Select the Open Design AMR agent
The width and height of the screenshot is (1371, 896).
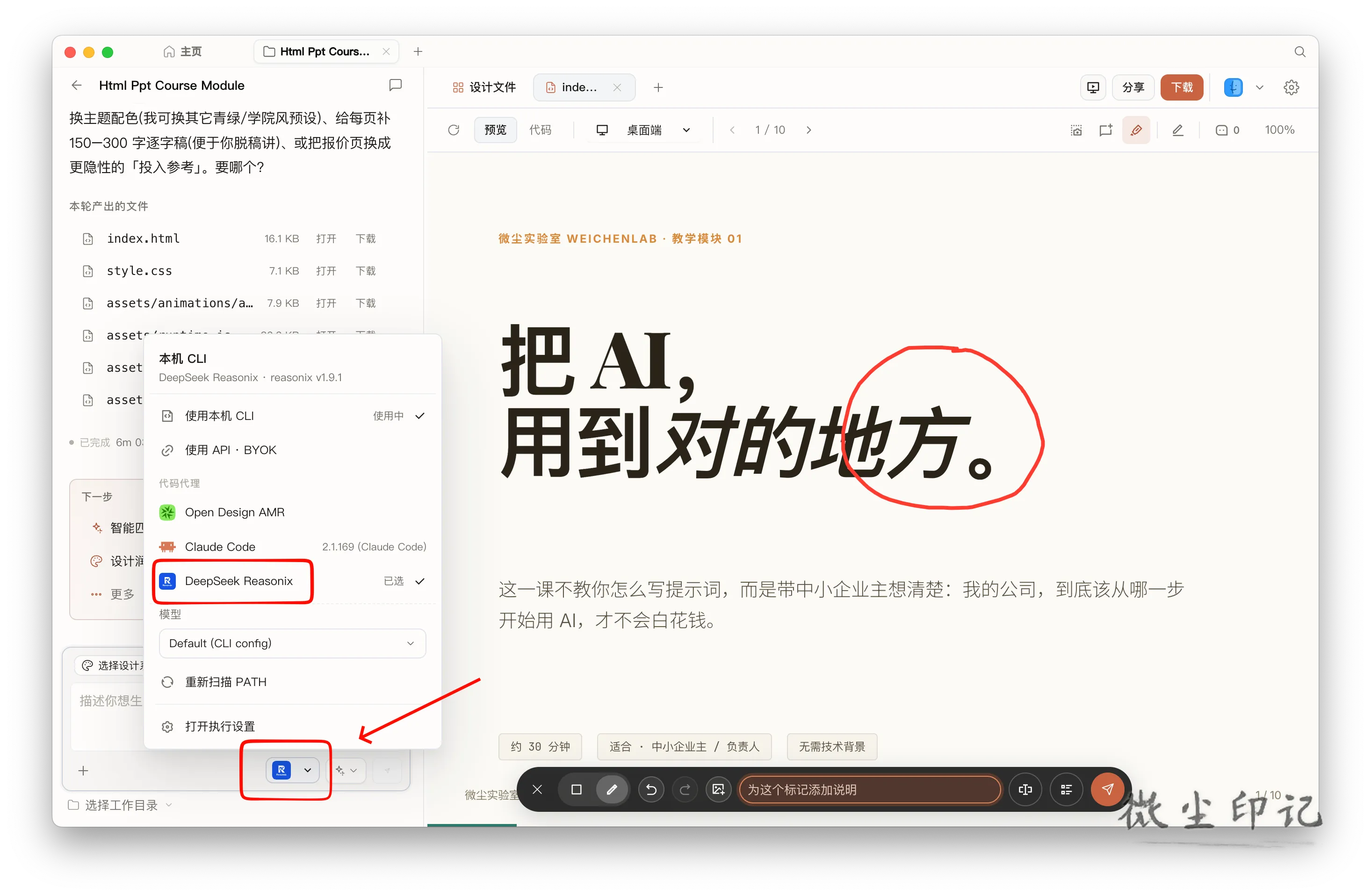(x=293, y=512)
